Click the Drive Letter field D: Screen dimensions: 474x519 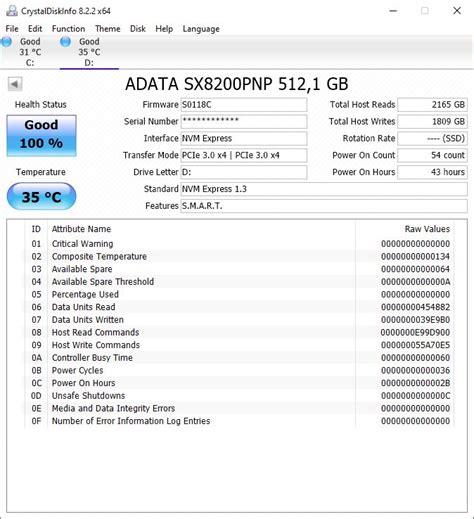(x=244, y=172)
